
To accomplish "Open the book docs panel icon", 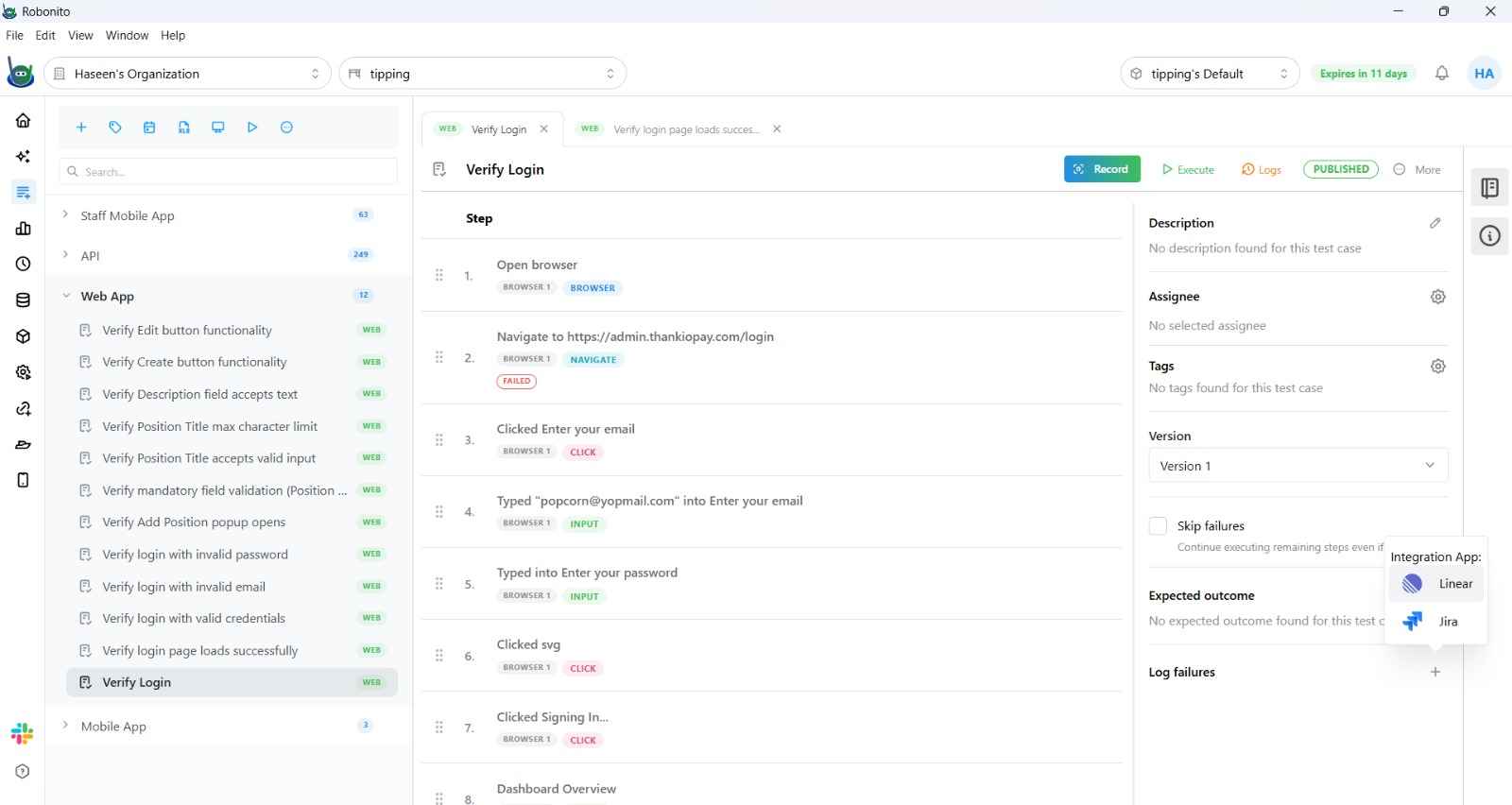I will (1489, 187).
